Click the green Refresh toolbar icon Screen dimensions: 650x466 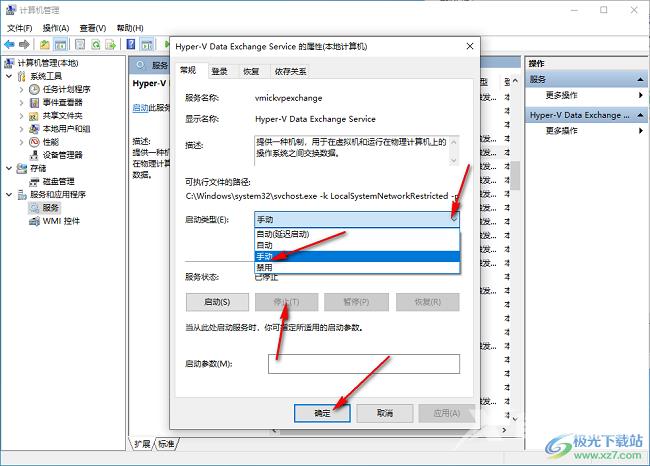pos(96,44)
